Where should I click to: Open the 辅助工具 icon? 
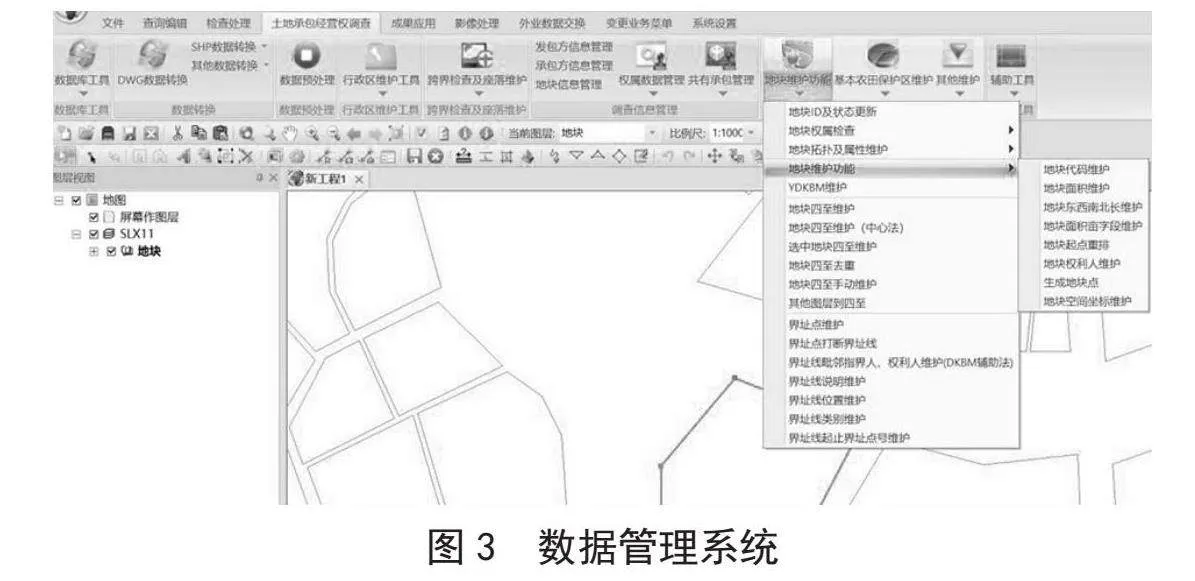point(1013,55)
